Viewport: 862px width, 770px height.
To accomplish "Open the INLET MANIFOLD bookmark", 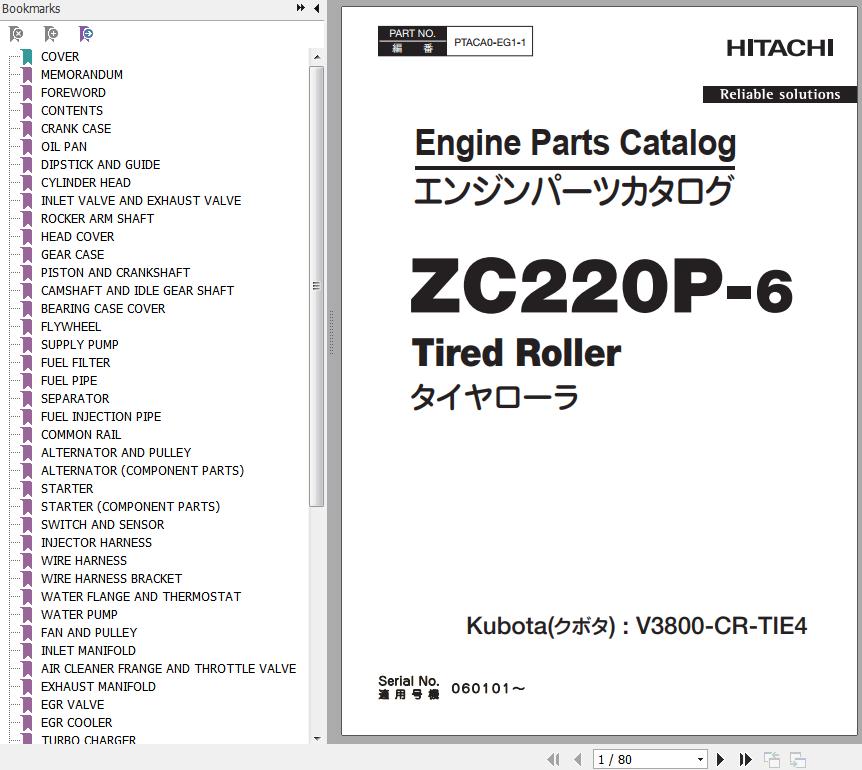I will (x=88, y=651).
